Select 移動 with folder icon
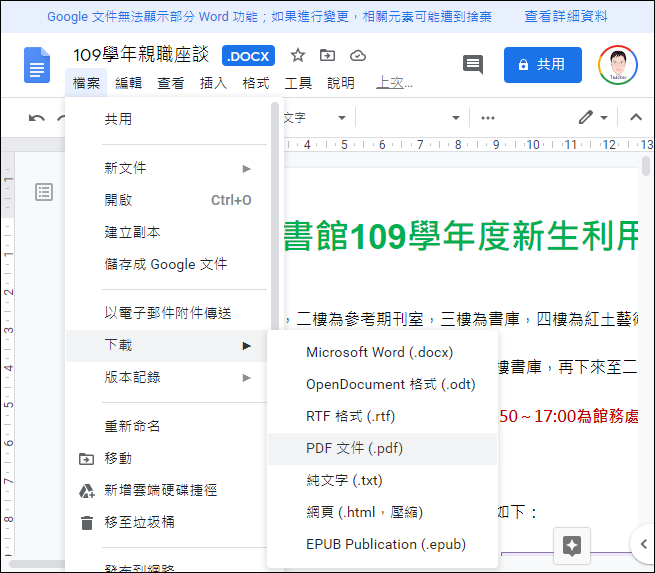655x573 pixels. [x=167, y=459]
